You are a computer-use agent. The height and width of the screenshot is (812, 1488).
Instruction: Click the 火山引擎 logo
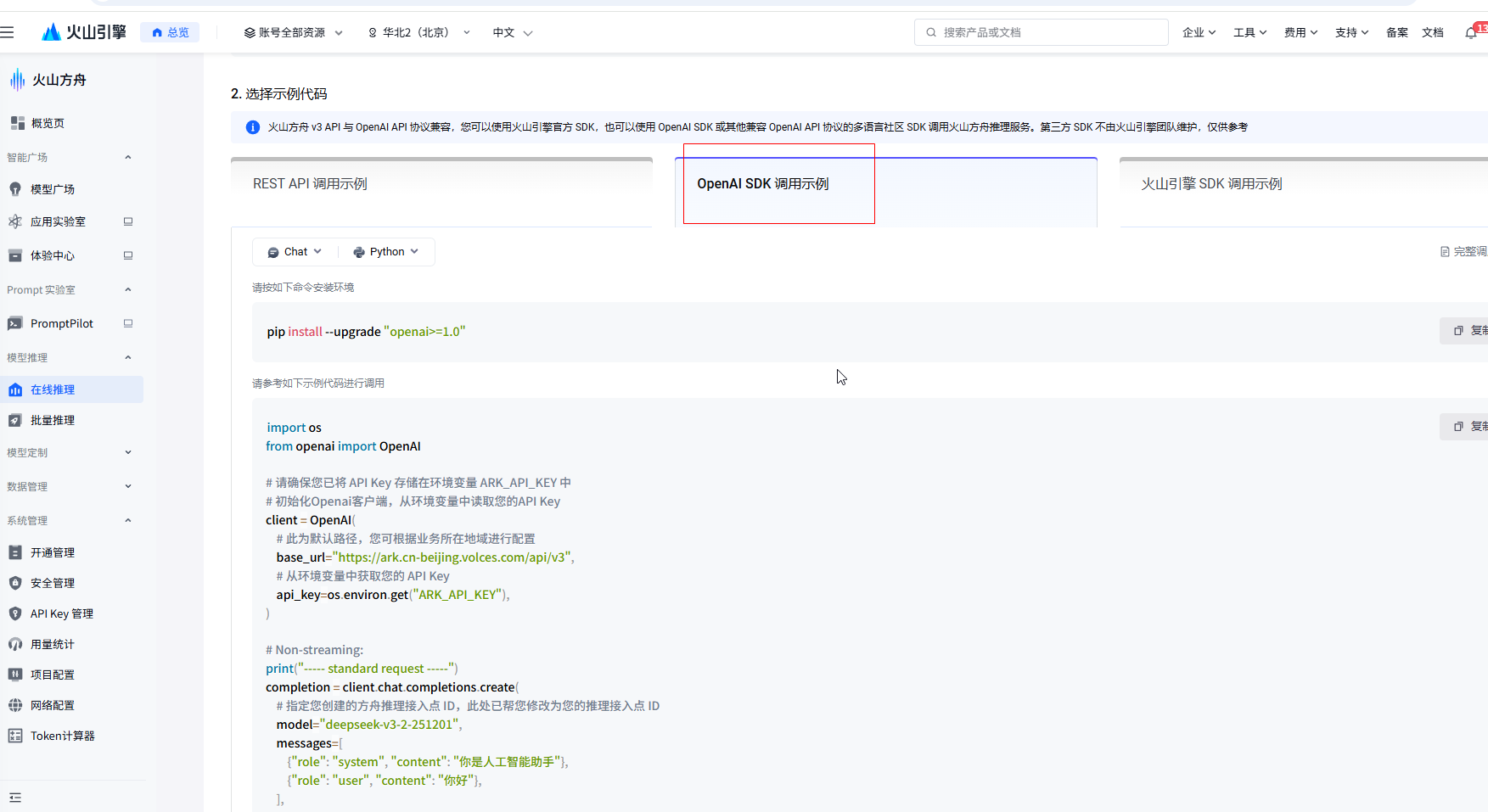point(84,32)
